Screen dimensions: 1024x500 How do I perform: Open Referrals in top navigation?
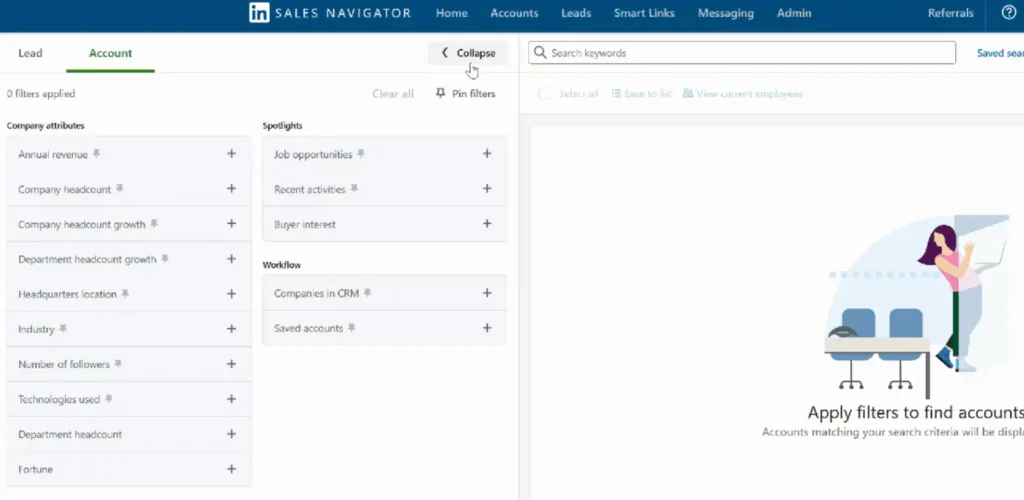point(950,13)
